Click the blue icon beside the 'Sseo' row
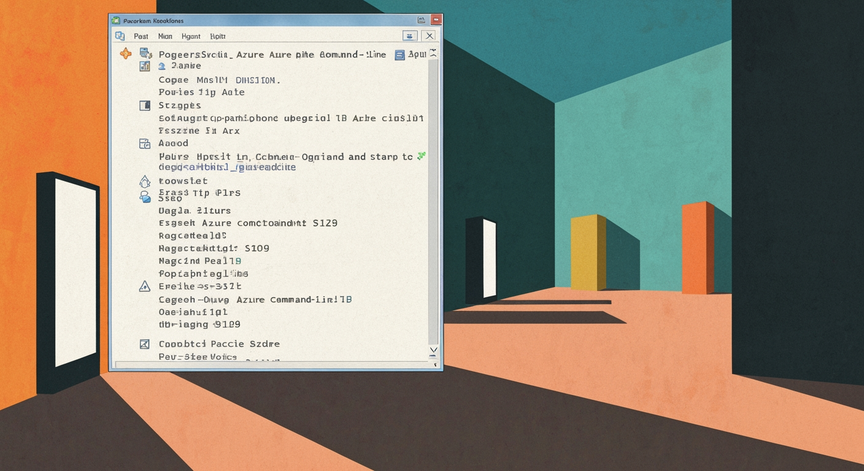 pyautogui.click(x=145, y=197)
